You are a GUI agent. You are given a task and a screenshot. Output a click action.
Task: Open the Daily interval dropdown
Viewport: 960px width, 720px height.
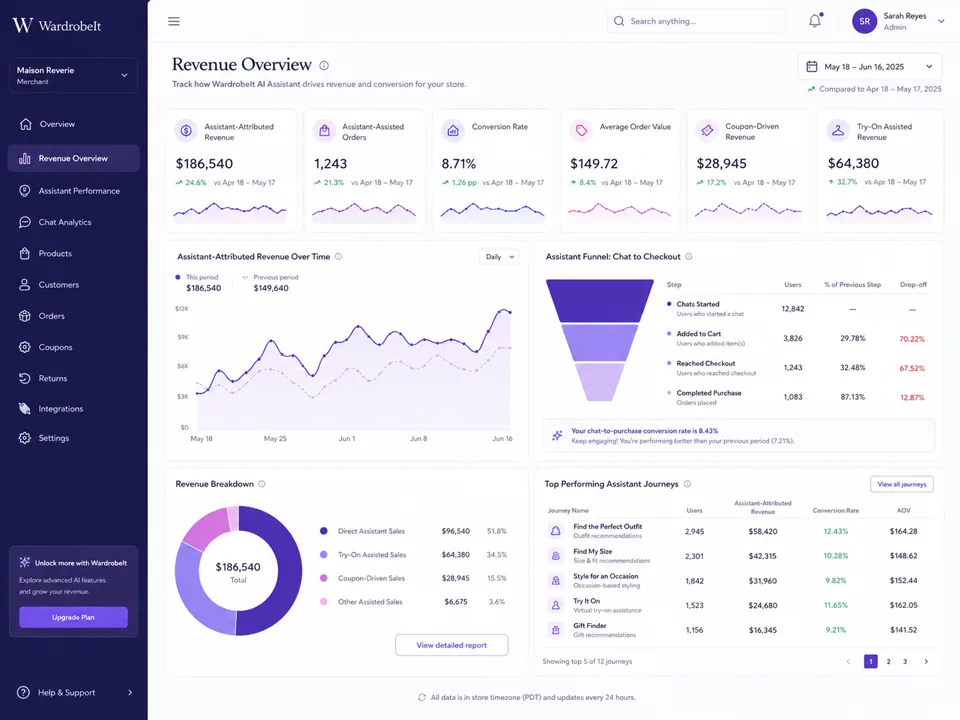(500, 257)
